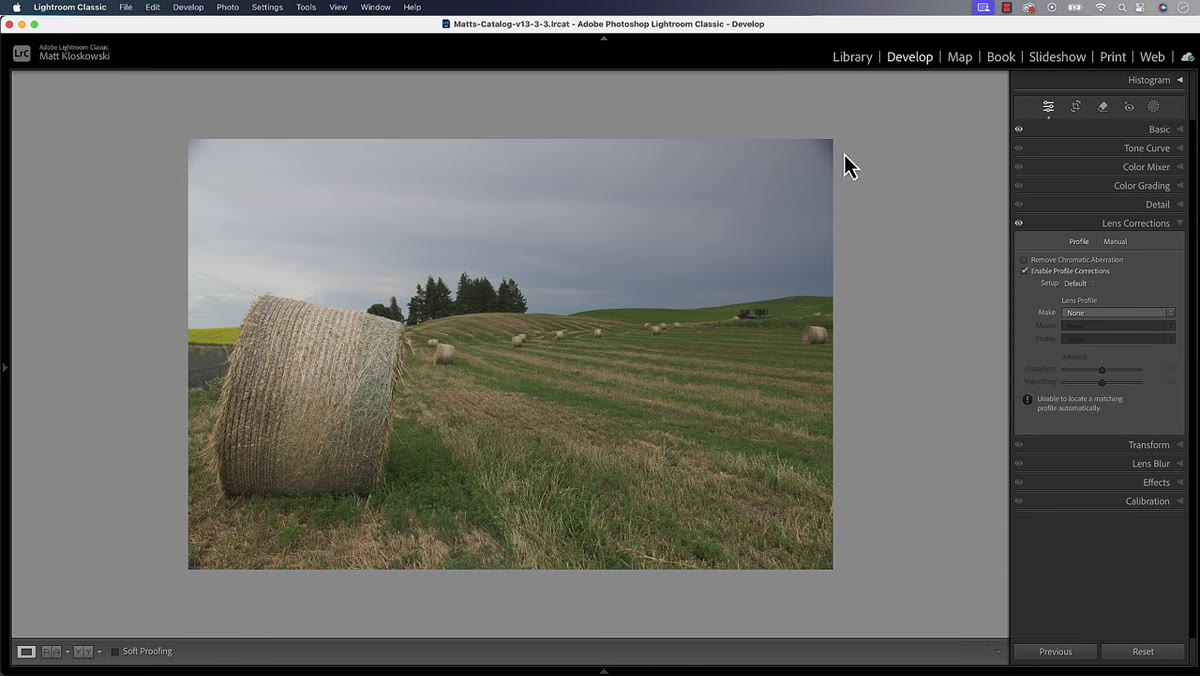Screen dimensions: 1200x676
Task: Open the Manual tab in Lens Corrections
Action: [x=1115, y=241]
